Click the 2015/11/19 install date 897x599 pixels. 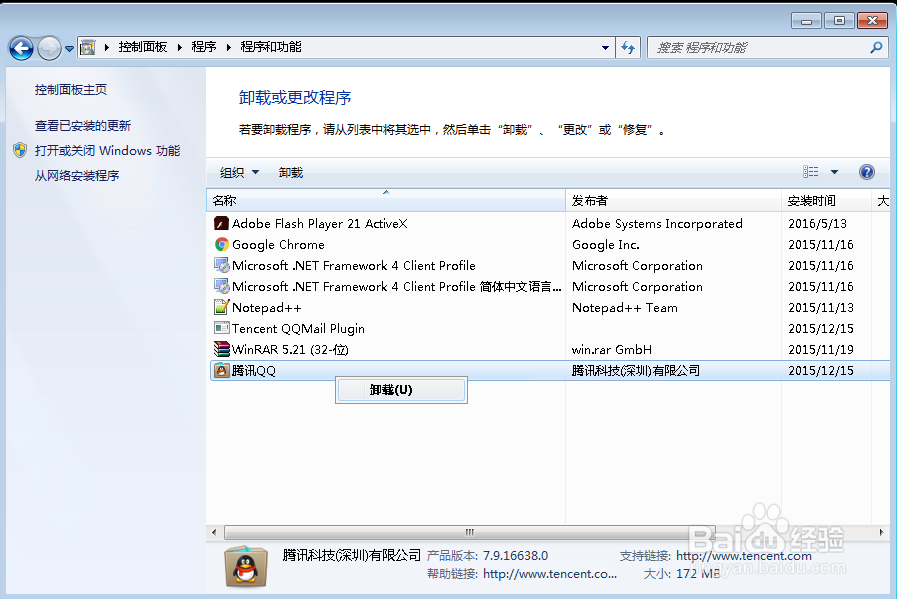pos(821,349)
